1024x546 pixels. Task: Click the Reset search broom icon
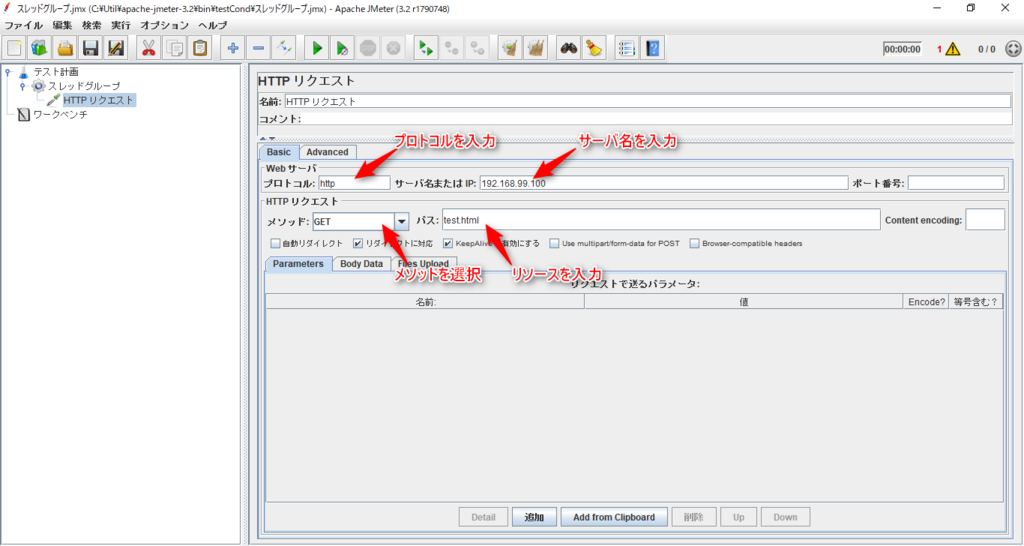coord(594,48)
